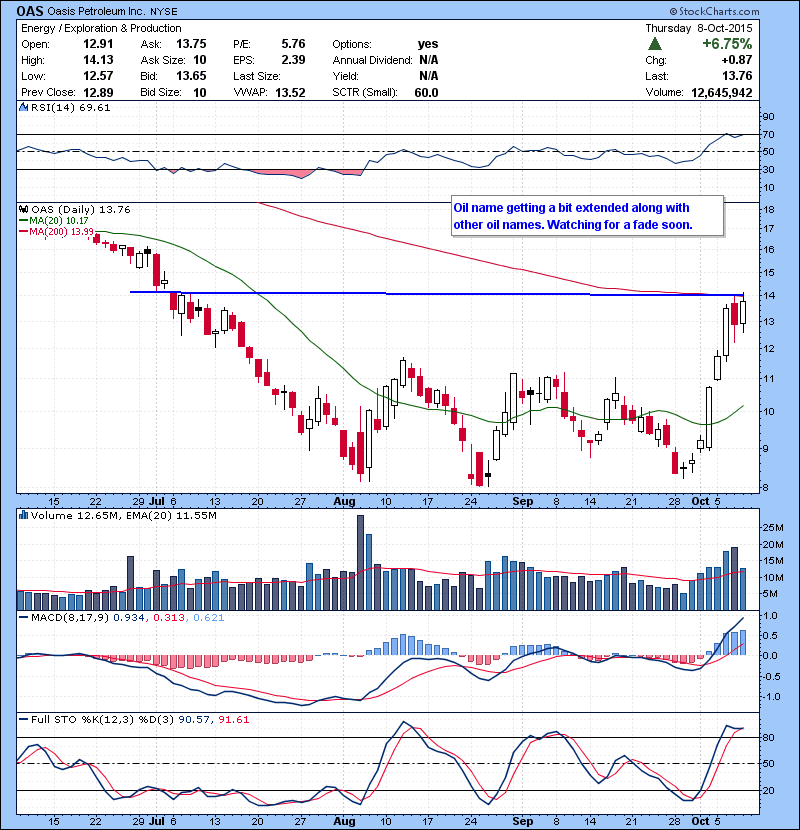
Task: Click the Oasis Petroleum Inc. company name
Action: click(x=96, y=11)
